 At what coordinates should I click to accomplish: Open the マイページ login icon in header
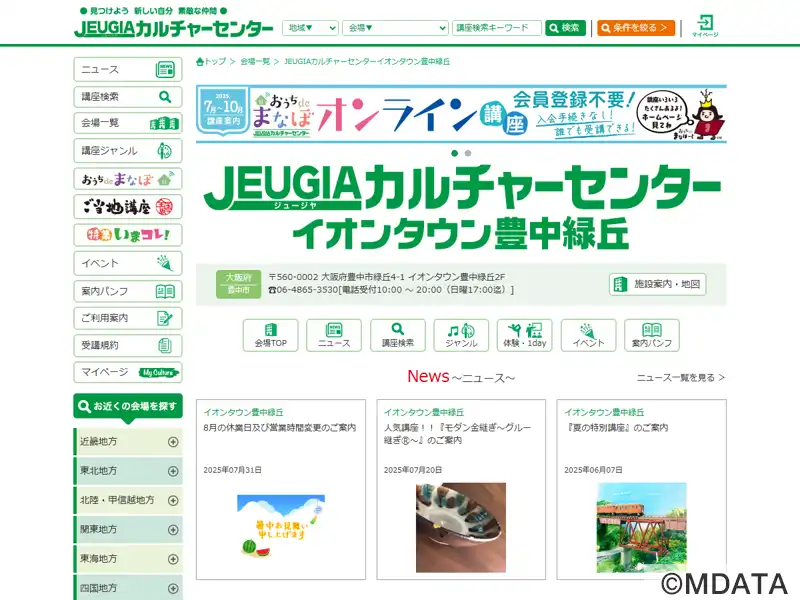click(x=705, y=26)
